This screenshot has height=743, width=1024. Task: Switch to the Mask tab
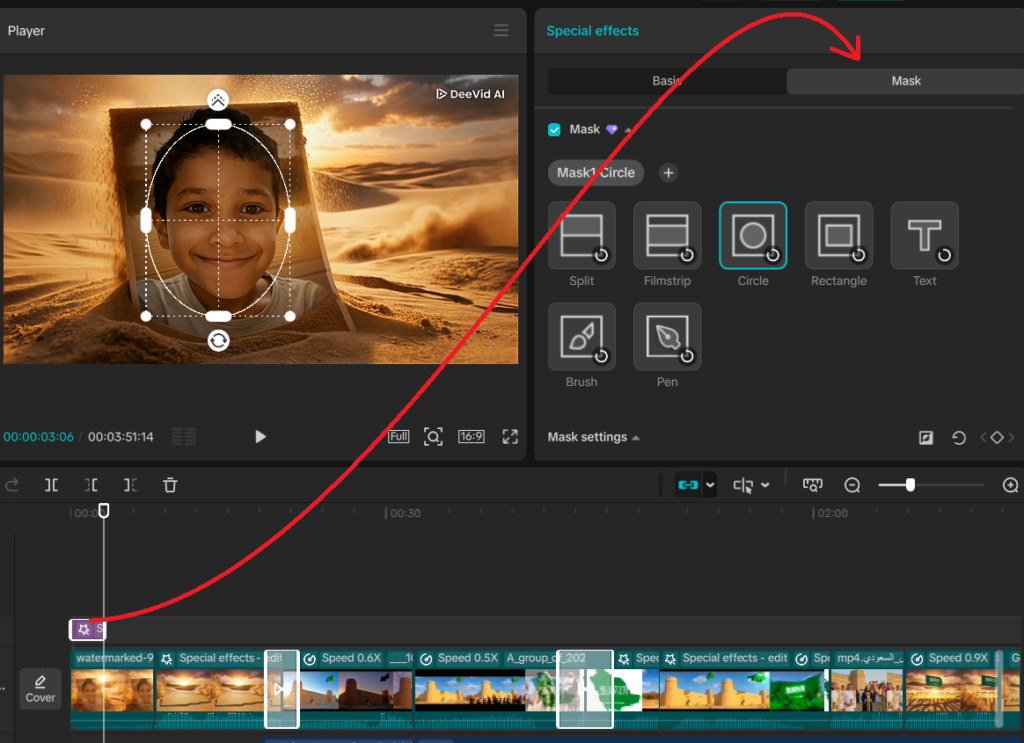[905, 81]
